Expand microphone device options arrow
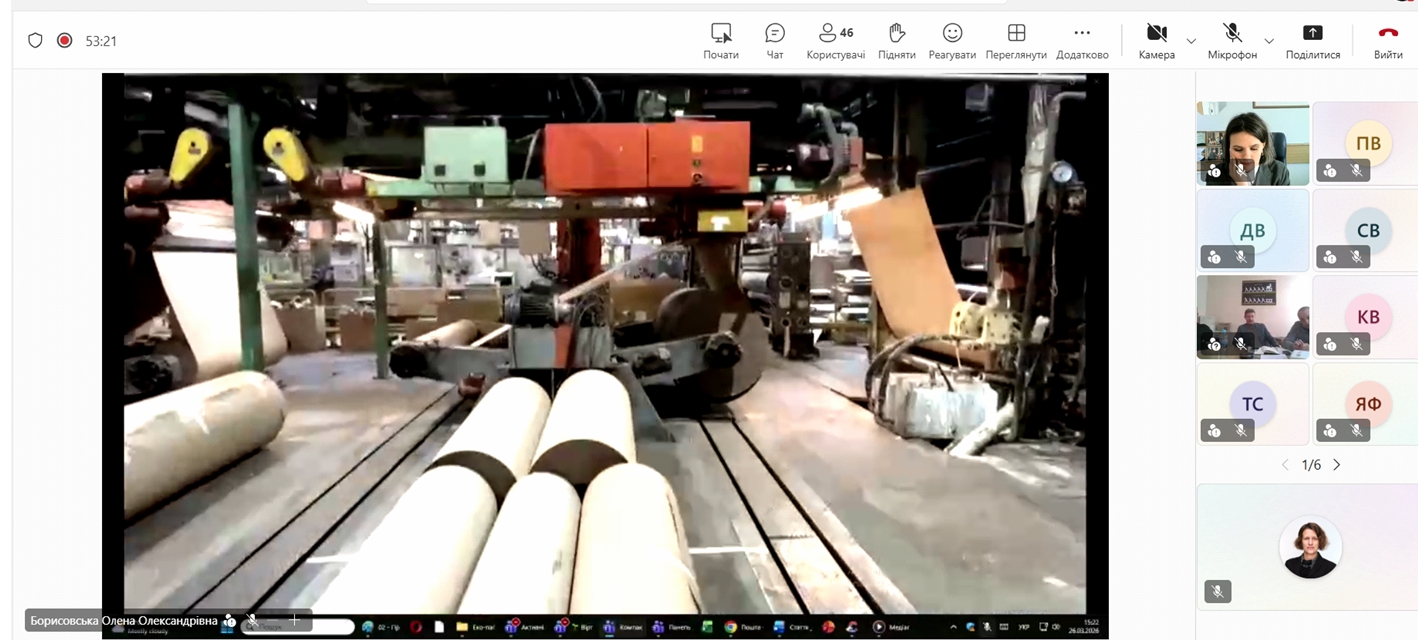The width and height of the screenshot is (1418, 640). point(1269,41)
